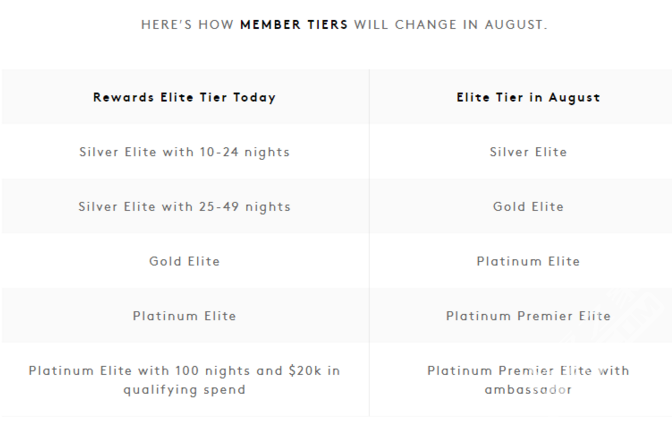Click the Platinum Elite cell in Today column
The height and width of the screenshot is (427, 672).
(x=185, y=316)
